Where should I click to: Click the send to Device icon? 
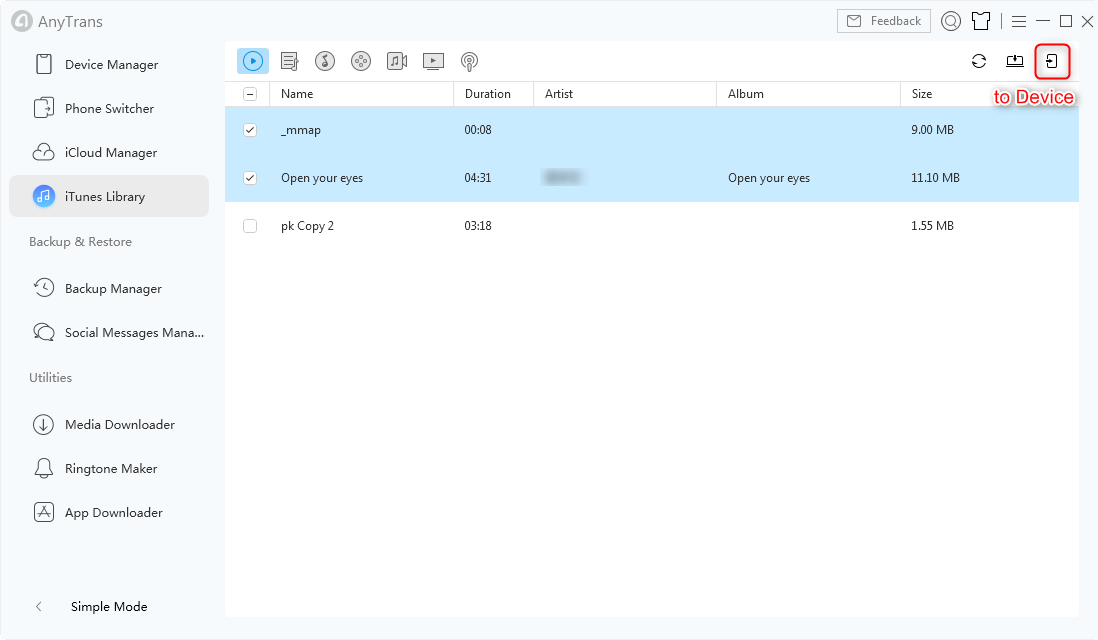pyautogui.click(x=1052, y=62)
